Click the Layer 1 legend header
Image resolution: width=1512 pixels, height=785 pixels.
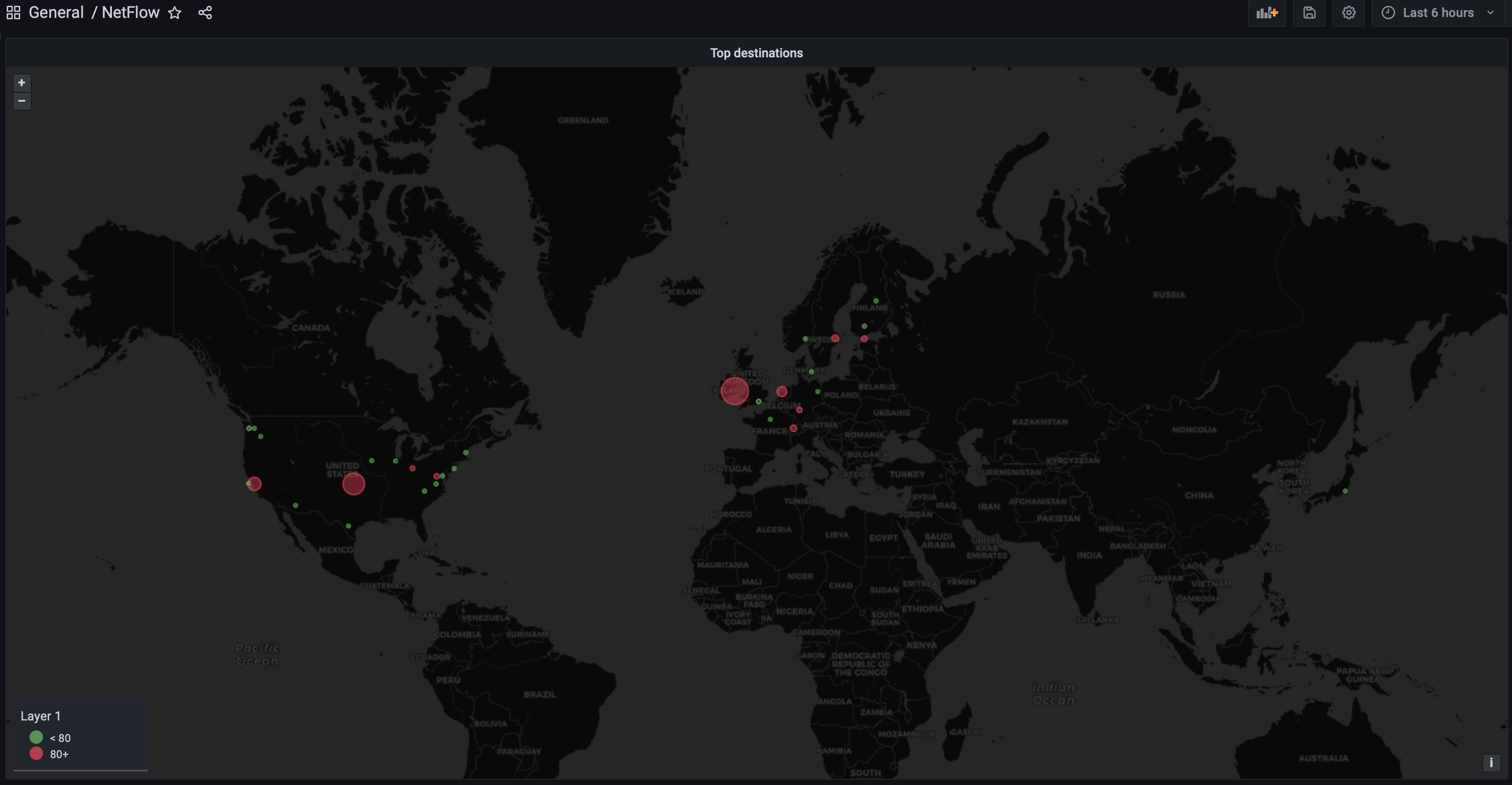coord(40,716)
